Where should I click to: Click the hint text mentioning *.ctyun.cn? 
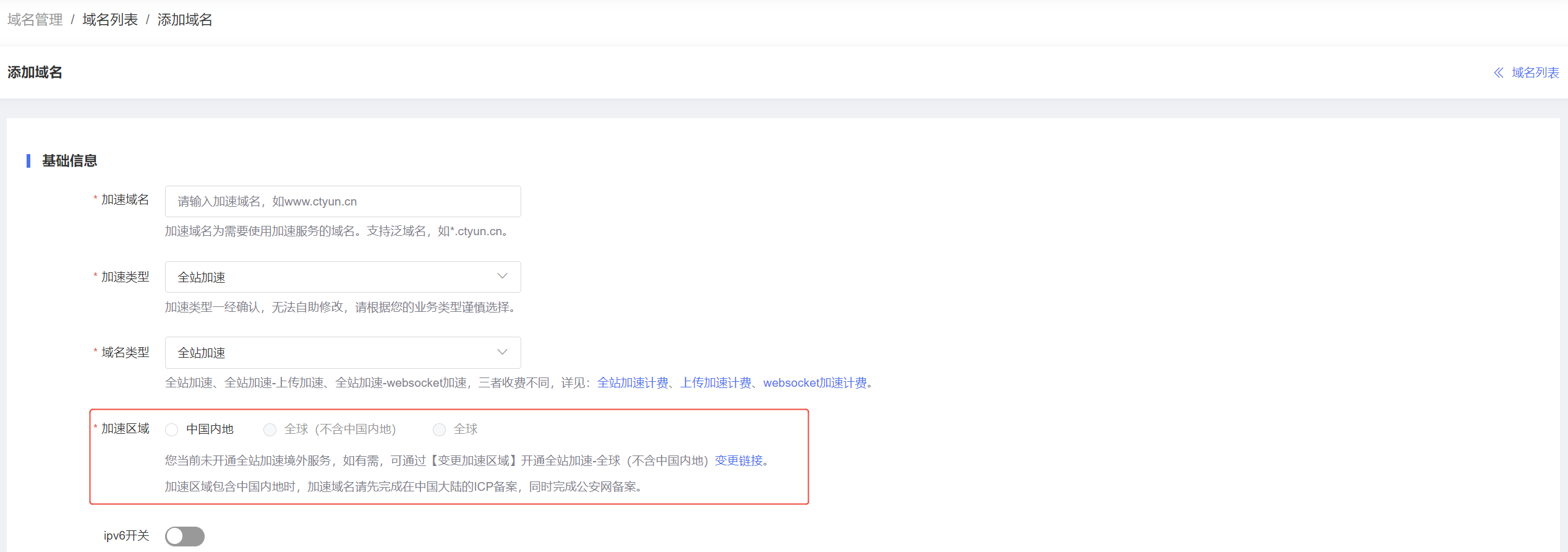coord(338,231)
